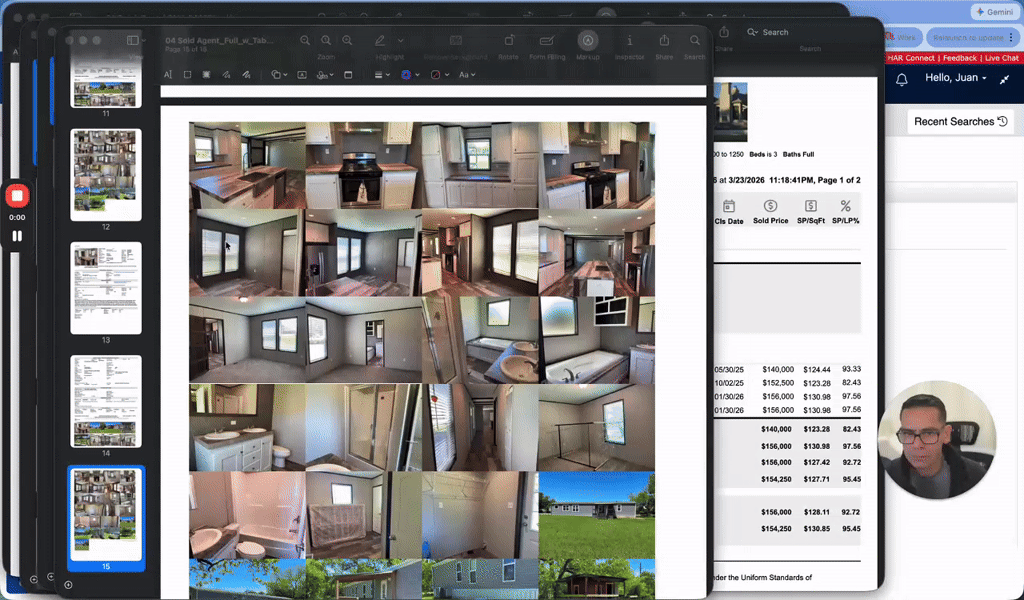Screen dimensions: 1024x600
Task: Stop the screen recording with red button
Action: pos(17,196)
